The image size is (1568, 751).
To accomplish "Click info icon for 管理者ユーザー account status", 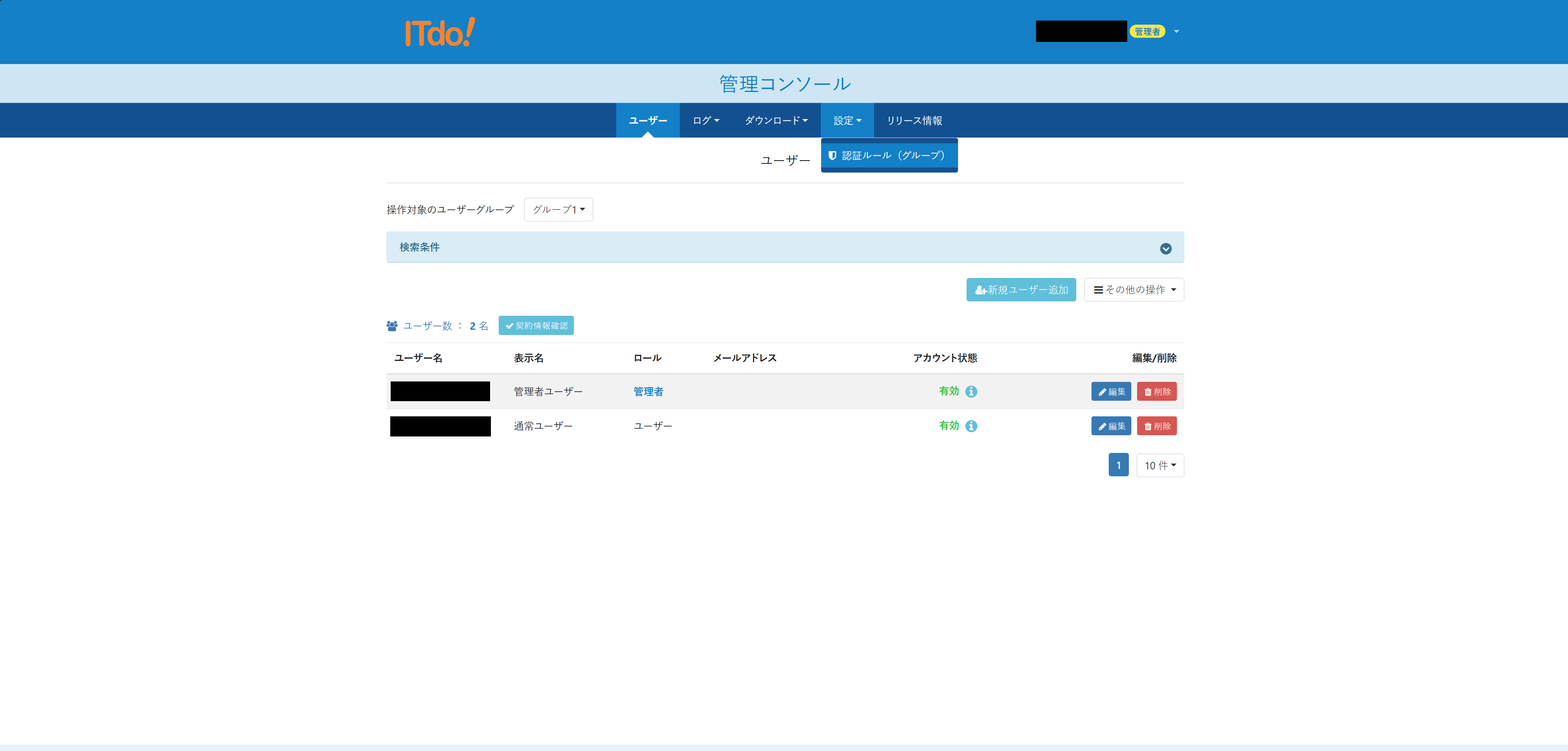I will [972, 391].
